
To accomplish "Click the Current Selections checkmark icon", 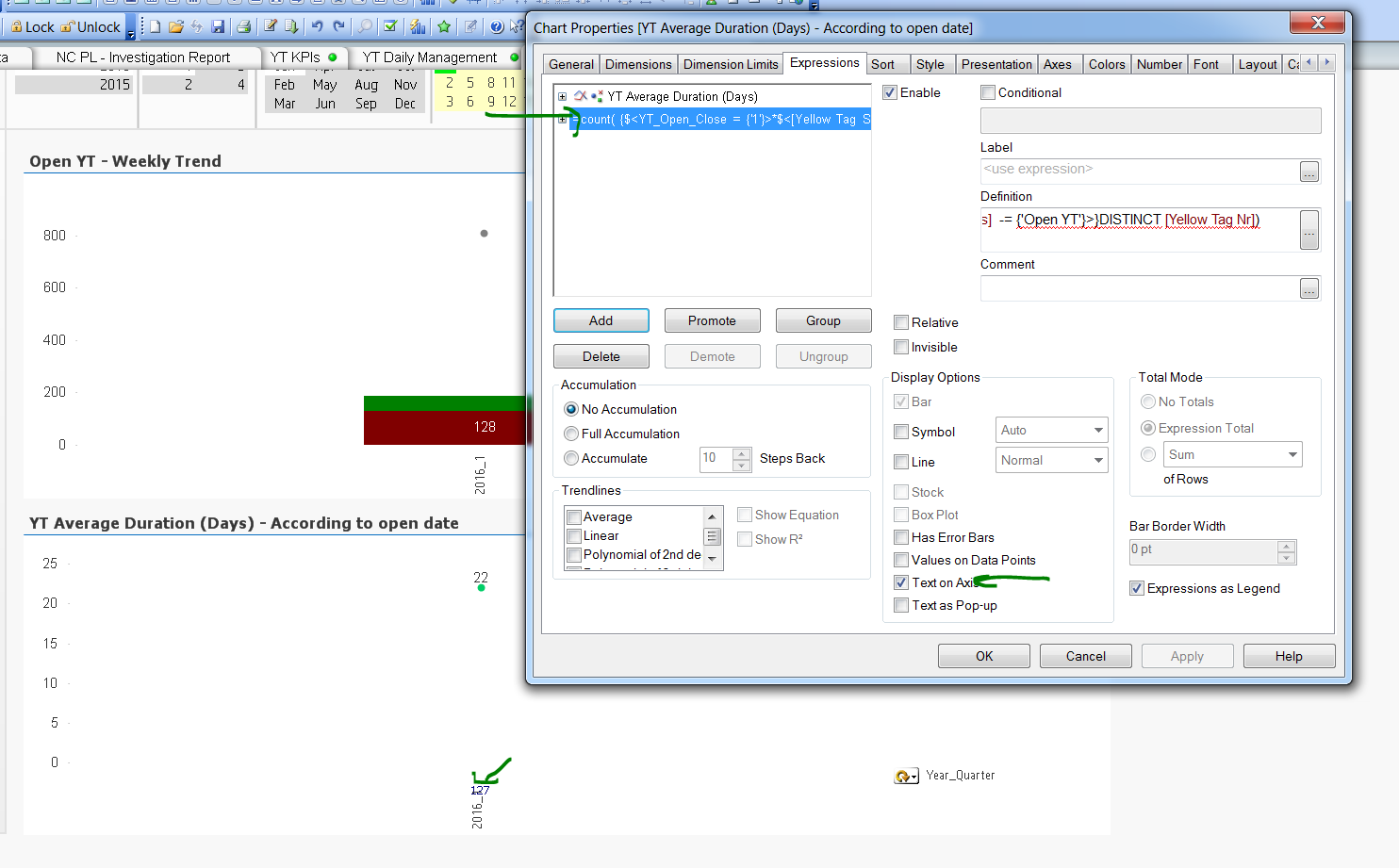I will point(390,26).
